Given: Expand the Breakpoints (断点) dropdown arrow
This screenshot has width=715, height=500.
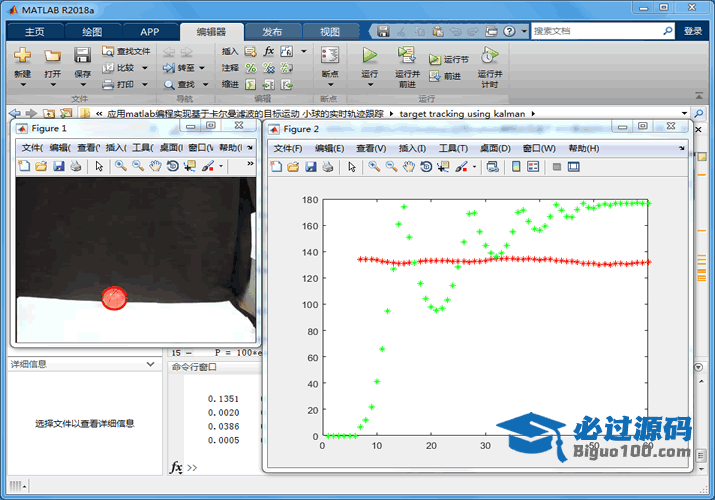Looking at the screenshot, I should [331, 85].
